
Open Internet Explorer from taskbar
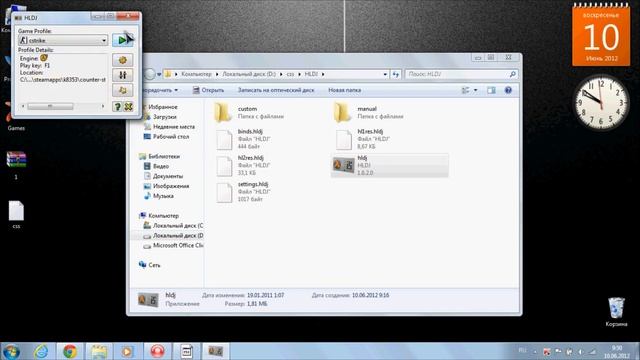coord(41,351)
